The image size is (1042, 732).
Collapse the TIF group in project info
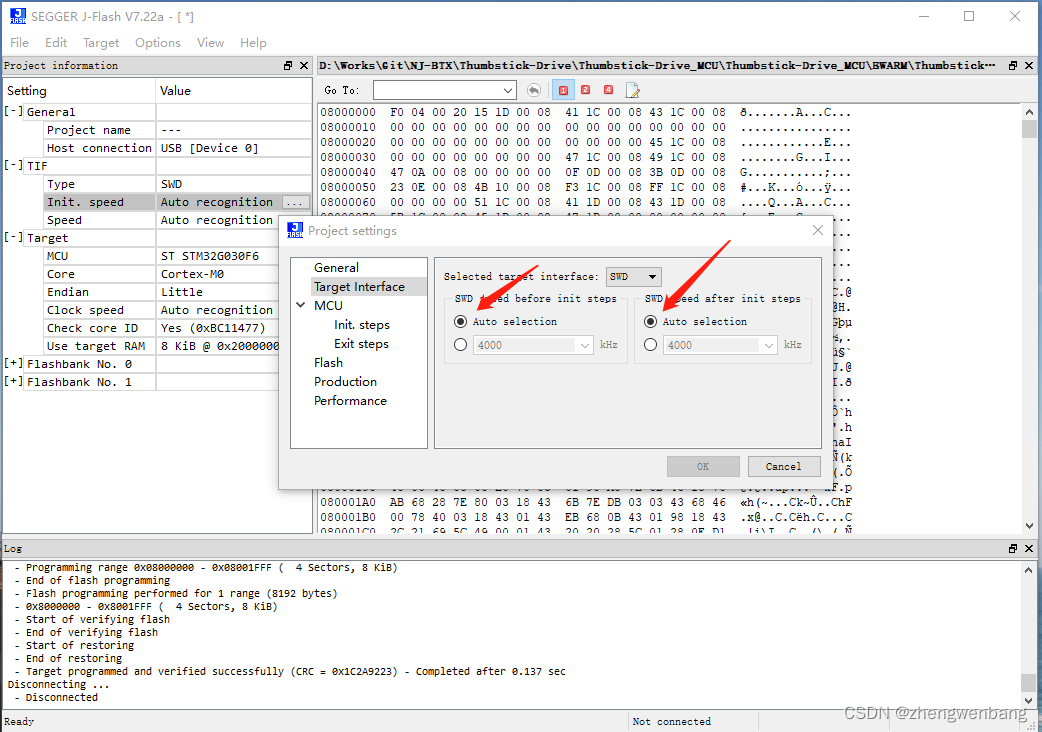[13, 165]
